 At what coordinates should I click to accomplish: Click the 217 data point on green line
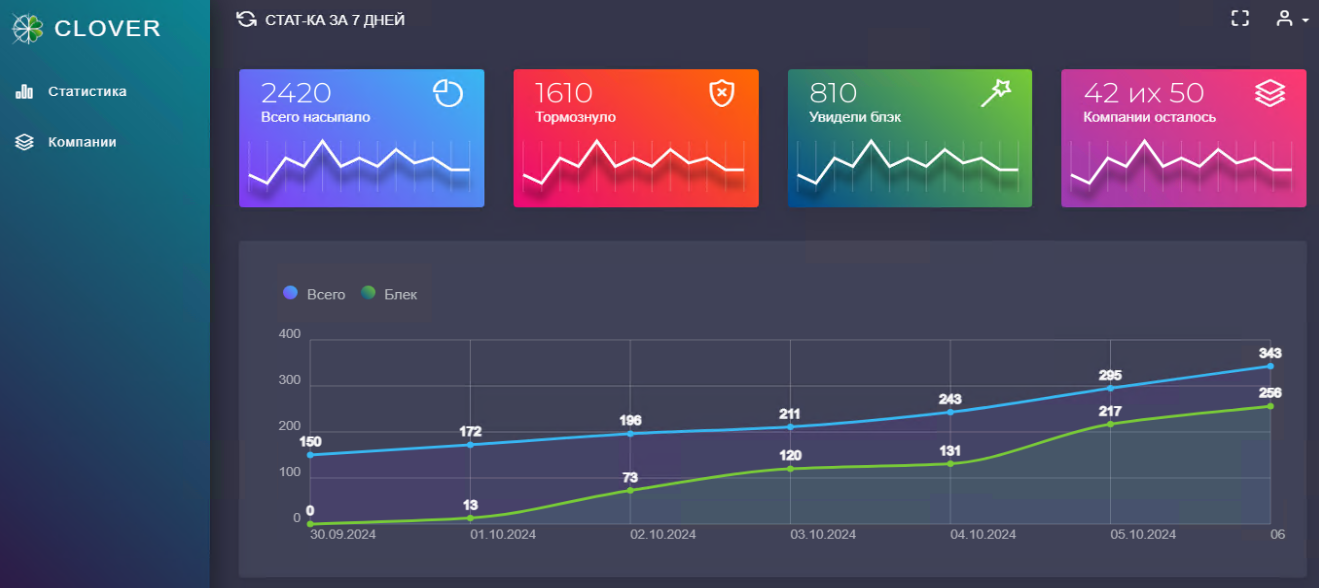[1110, 424]
